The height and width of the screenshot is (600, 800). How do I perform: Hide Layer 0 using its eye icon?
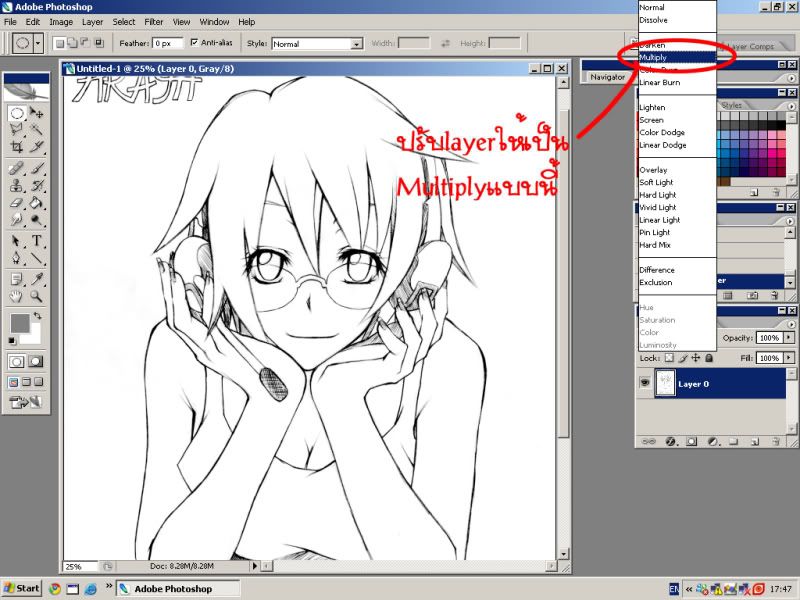[645, 382]
